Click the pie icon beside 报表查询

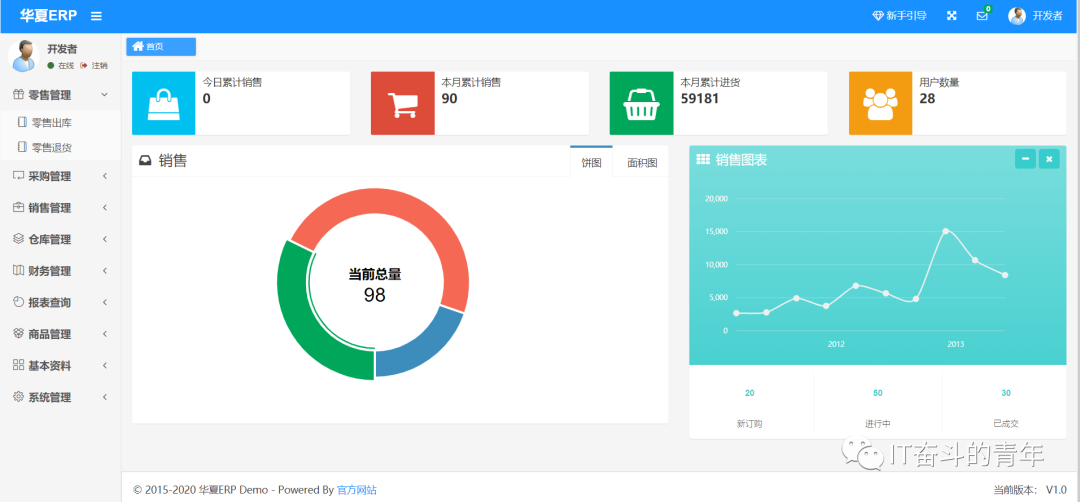[x=19, y=302]
